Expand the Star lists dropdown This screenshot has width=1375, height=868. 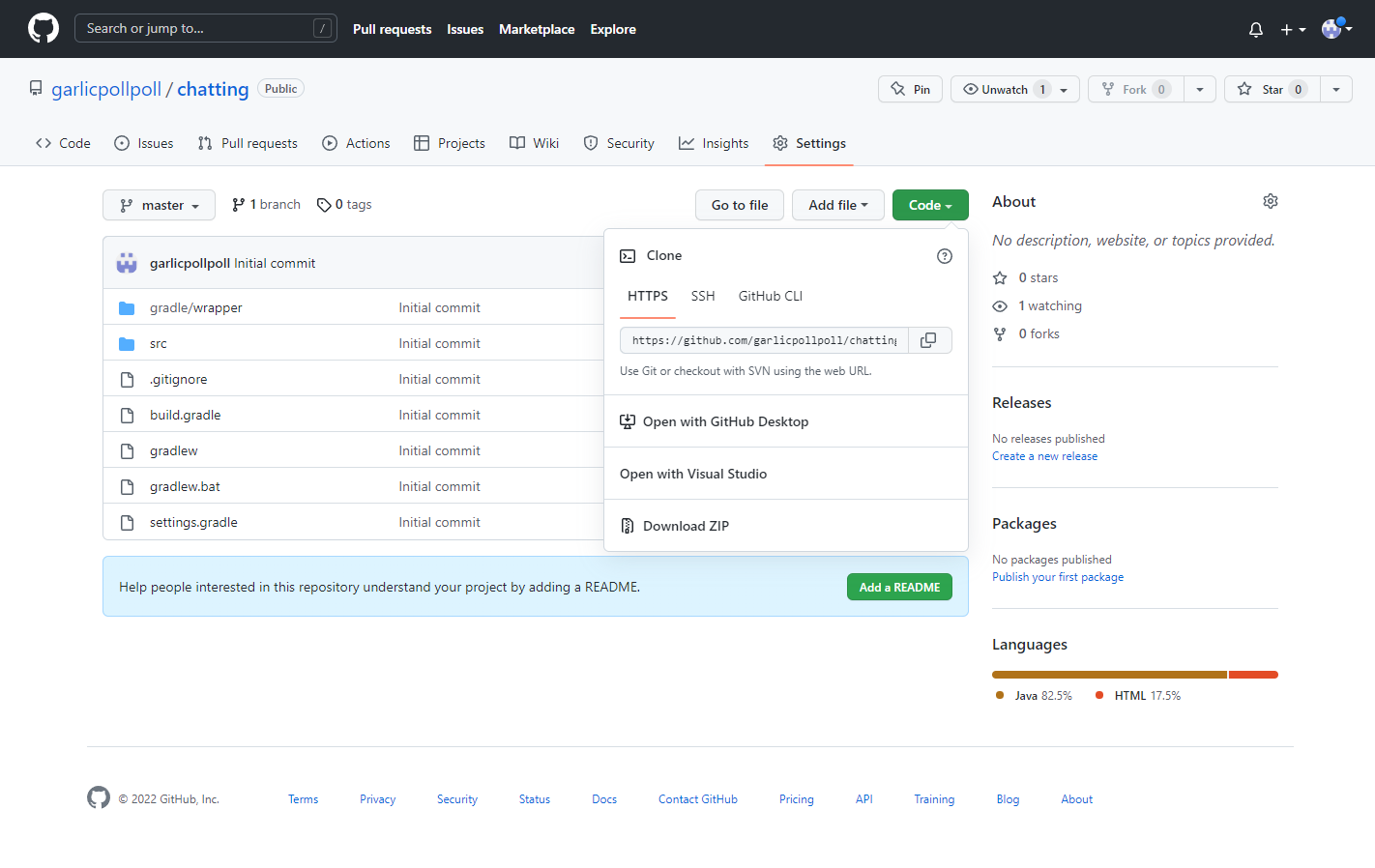(x=1336, y=89)
